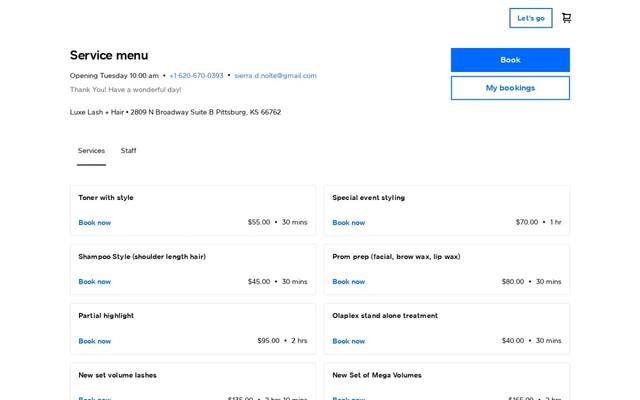
Task: Click the $70.00 price text
Action: pyautogui.click(x=527, y=222)
